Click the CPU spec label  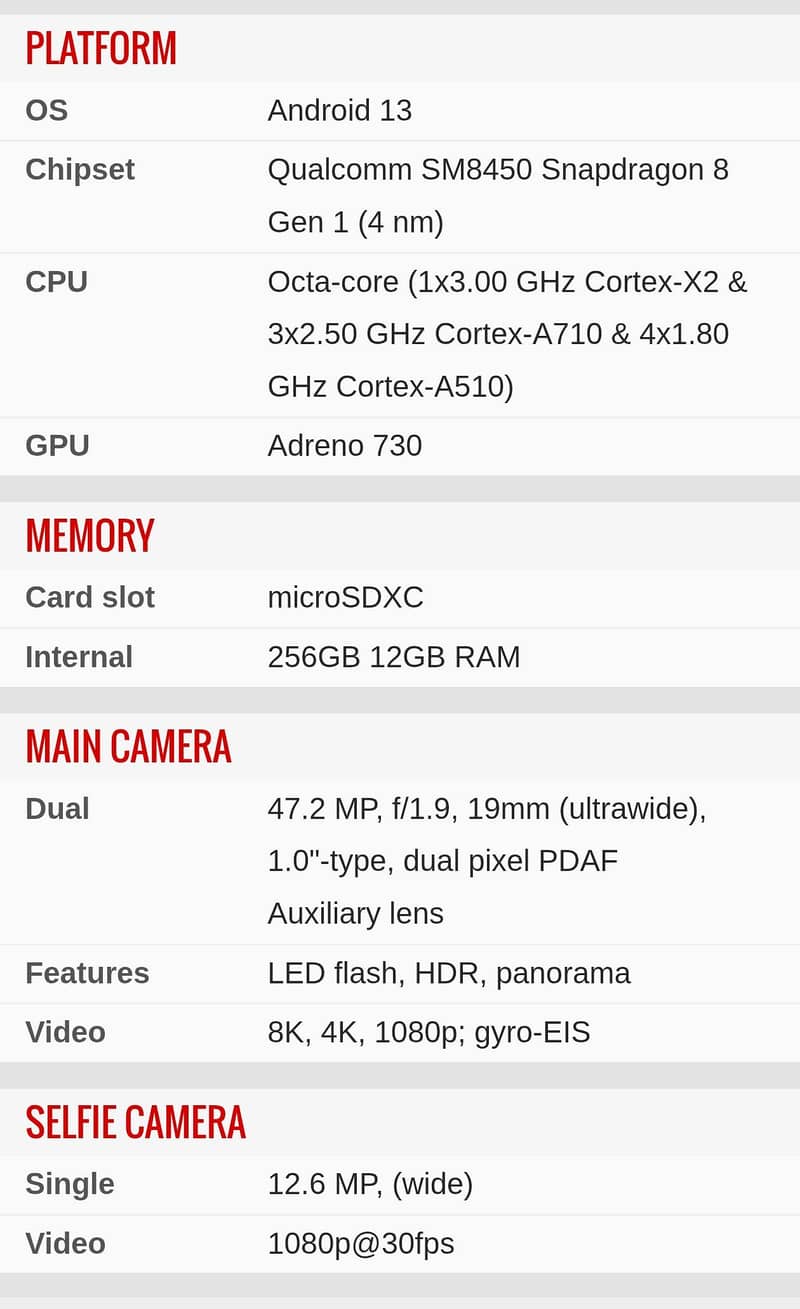(56, 282)
